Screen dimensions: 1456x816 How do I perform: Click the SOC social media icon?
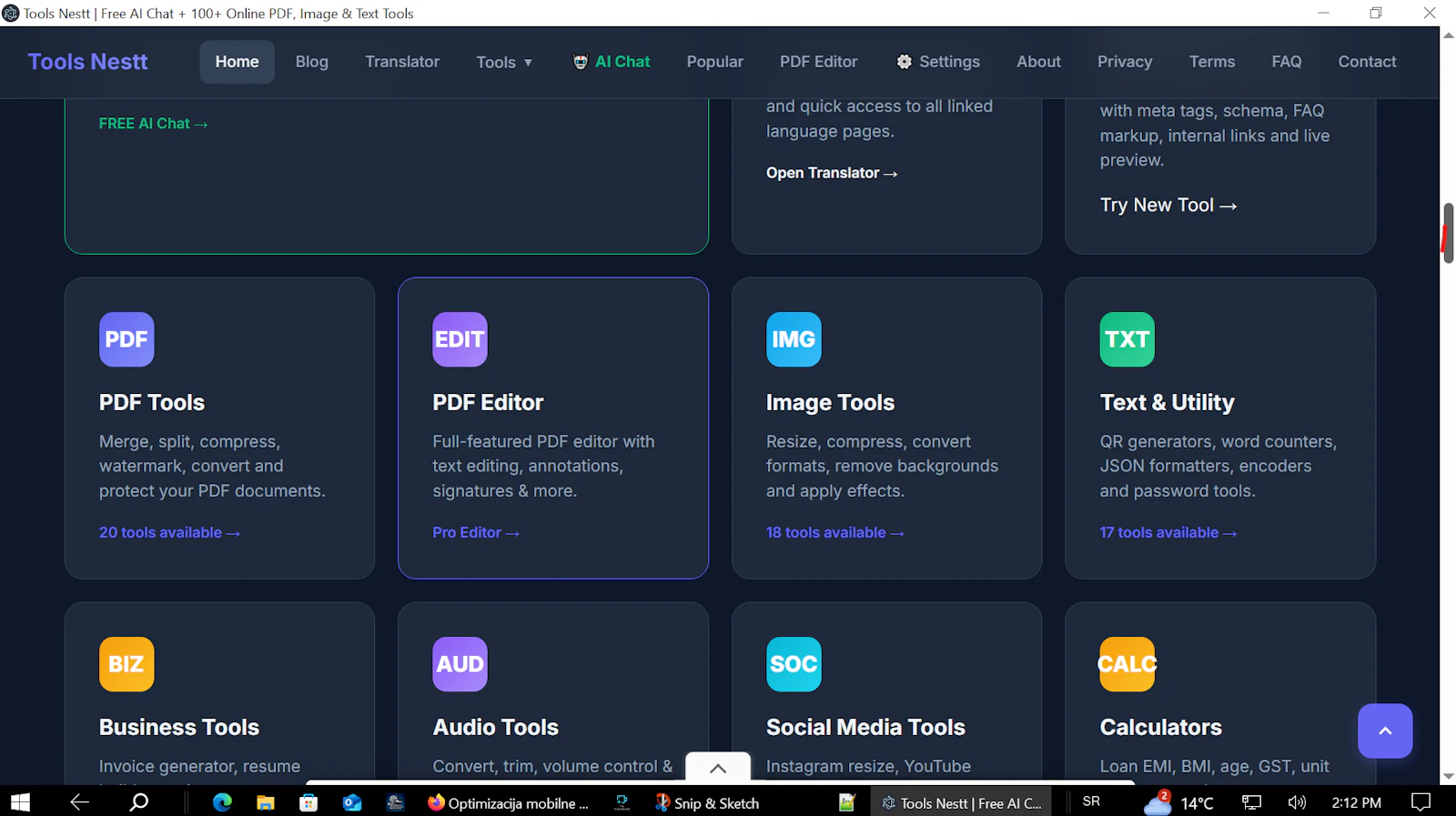point(794,664)
